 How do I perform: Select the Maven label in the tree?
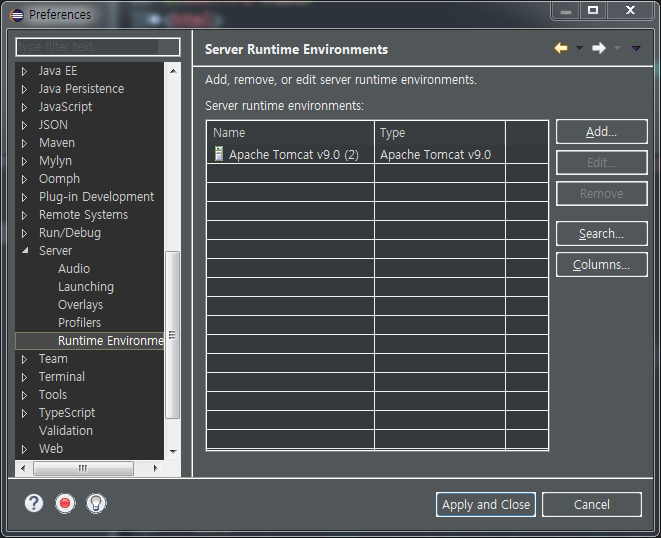pos(57,143)
